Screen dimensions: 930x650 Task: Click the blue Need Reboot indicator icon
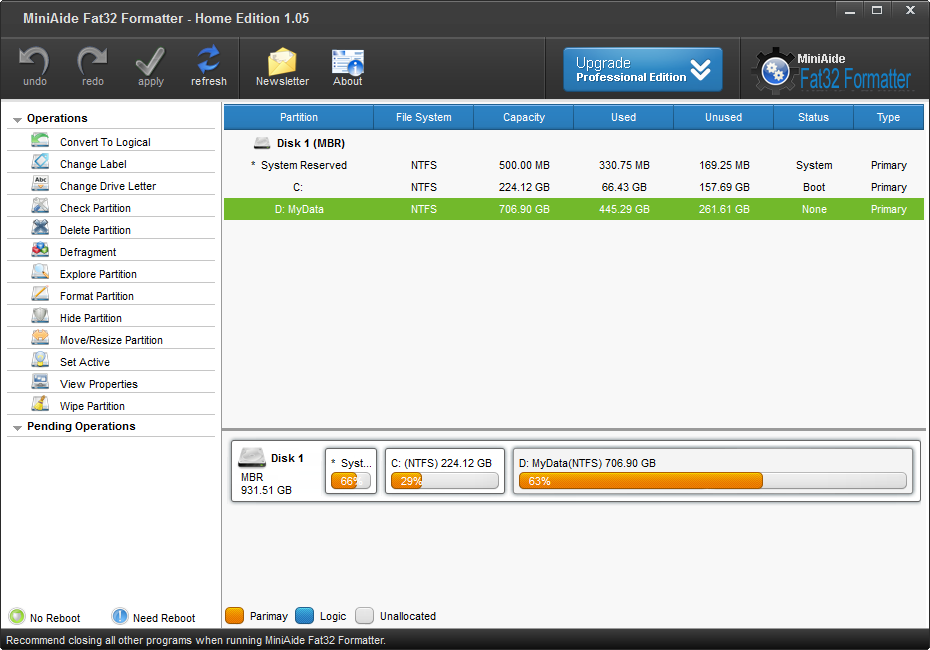click(x=120, y=617)
